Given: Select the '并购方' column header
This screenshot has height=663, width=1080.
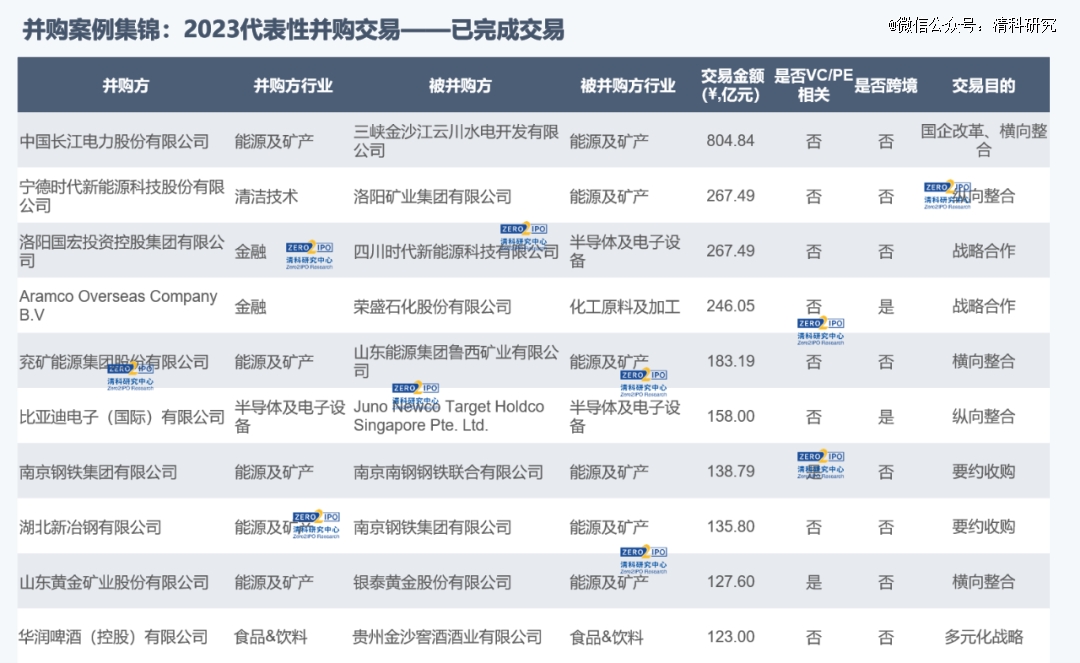Looking at the screenshot, I should point(125,85).
